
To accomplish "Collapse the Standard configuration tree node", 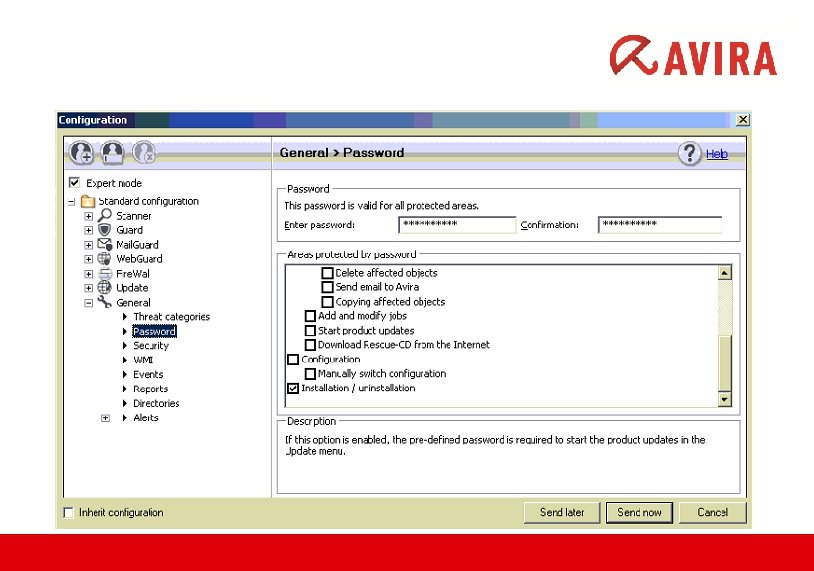I will click(72, 201).
